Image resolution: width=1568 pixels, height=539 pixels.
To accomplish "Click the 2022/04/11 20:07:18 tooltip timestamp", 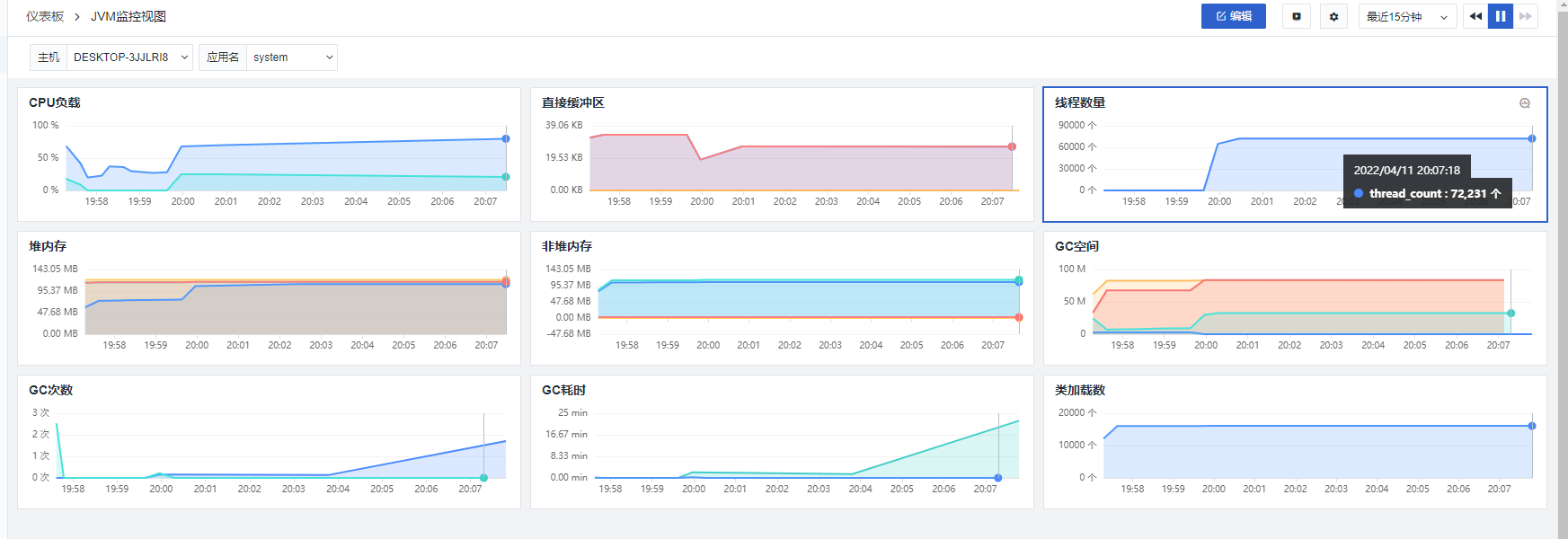I will (1407, 170).
